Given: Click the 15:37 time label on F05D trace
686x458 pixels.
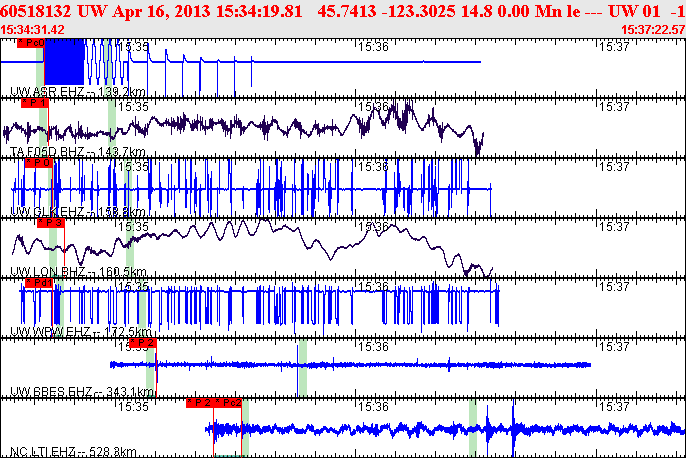Looking at the screenshot, I should 614,107.
